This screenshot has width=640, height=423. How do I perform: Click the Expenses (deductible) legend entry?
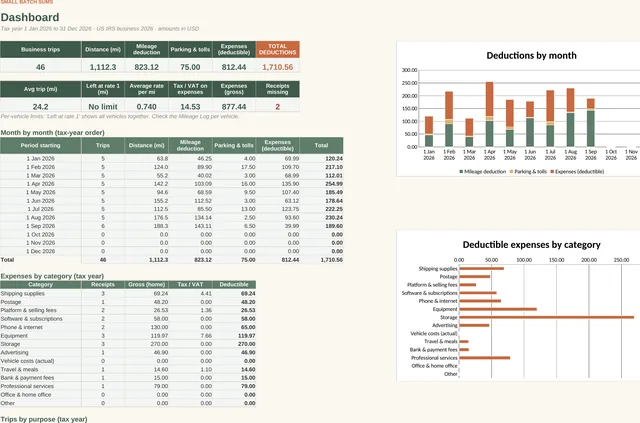point(577,172)
